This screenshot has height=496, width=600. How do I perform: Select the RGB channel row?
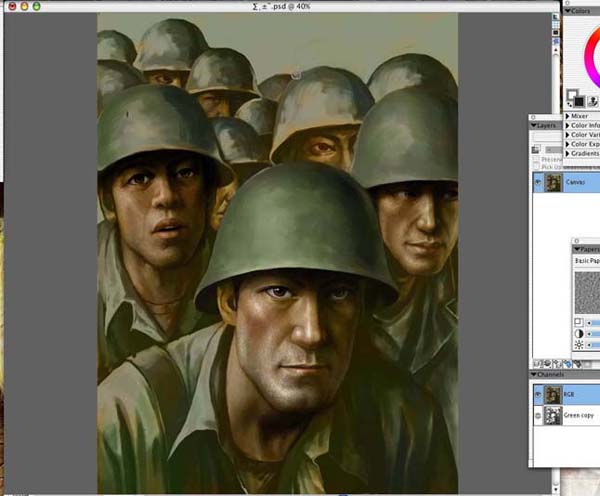click(x=566, y=395)
